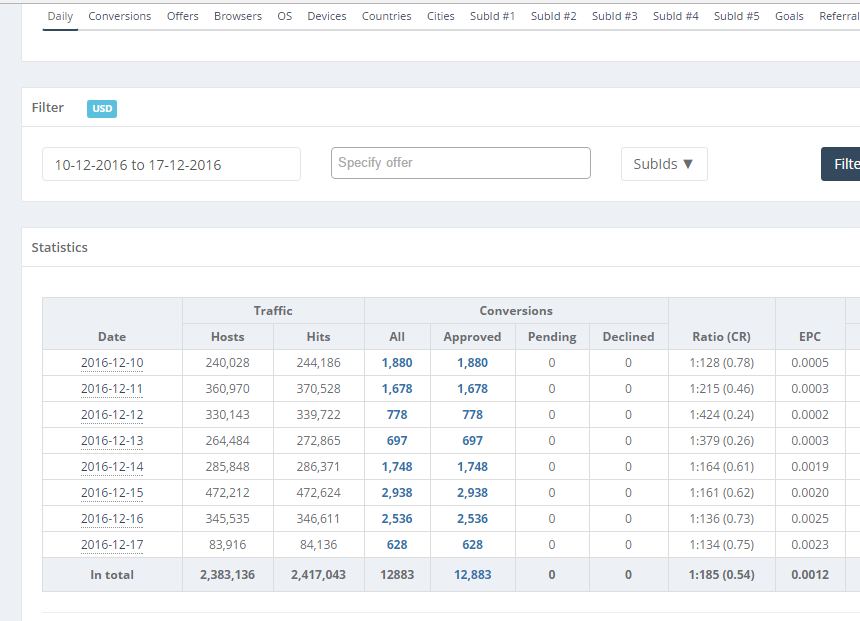
Task: Open the Goals tab
Action: [789, 16]
